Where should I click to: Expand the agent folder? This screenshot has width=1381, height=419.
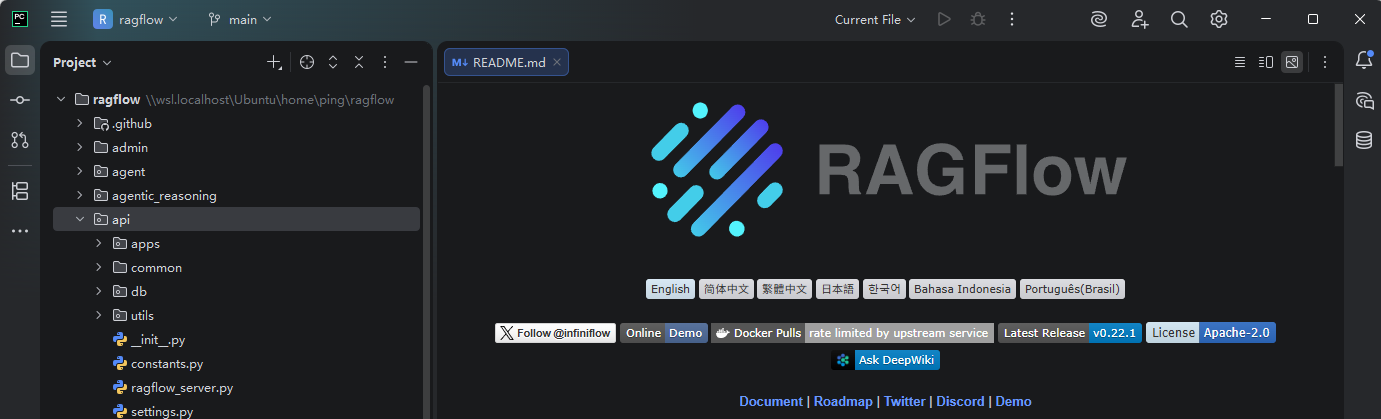[x=80, y=172]
